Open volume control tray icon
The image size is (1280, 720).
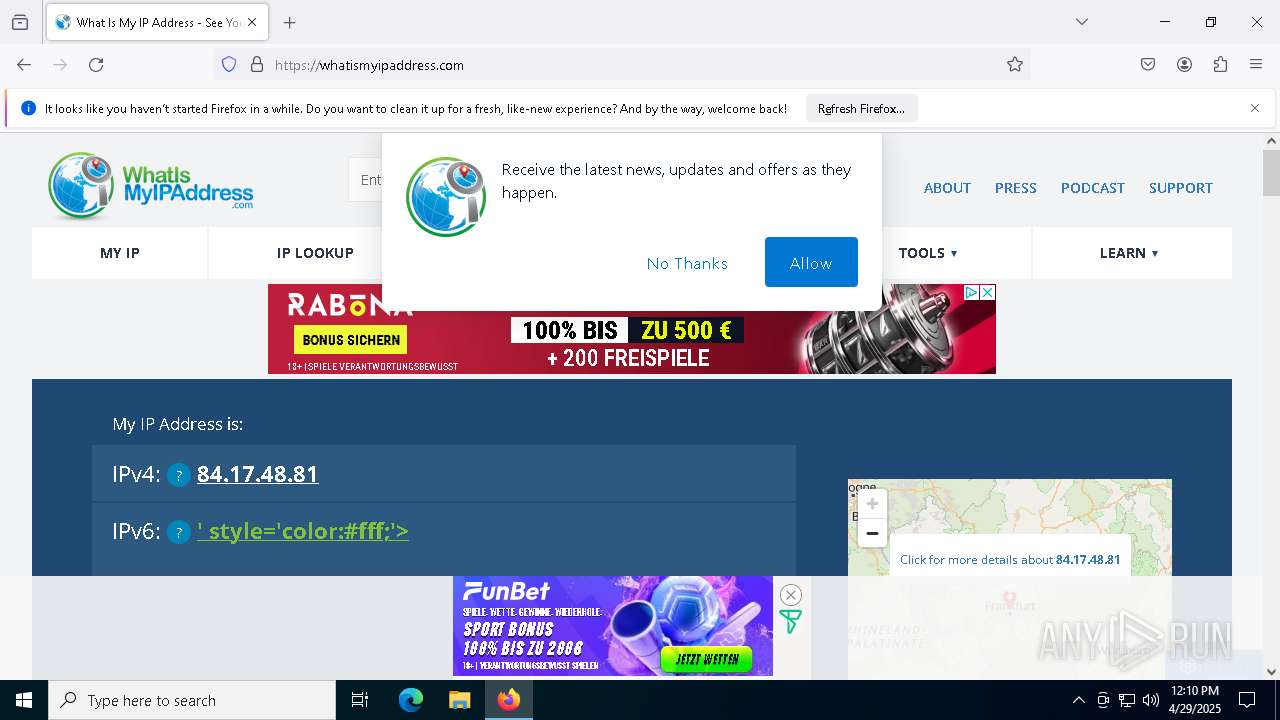click(1151, 700)
